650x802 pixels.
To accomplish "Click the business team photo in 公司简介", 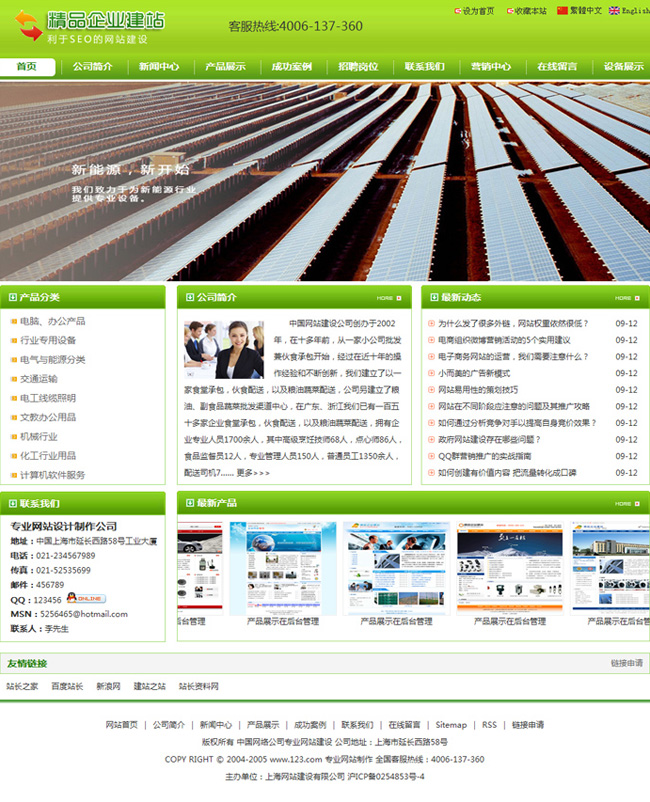I will pos(224,349).
